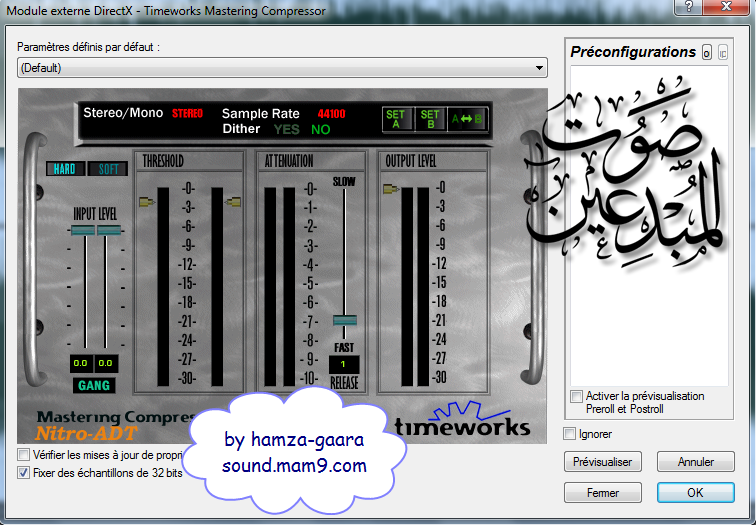Click the Annuler button

point(696,462)
